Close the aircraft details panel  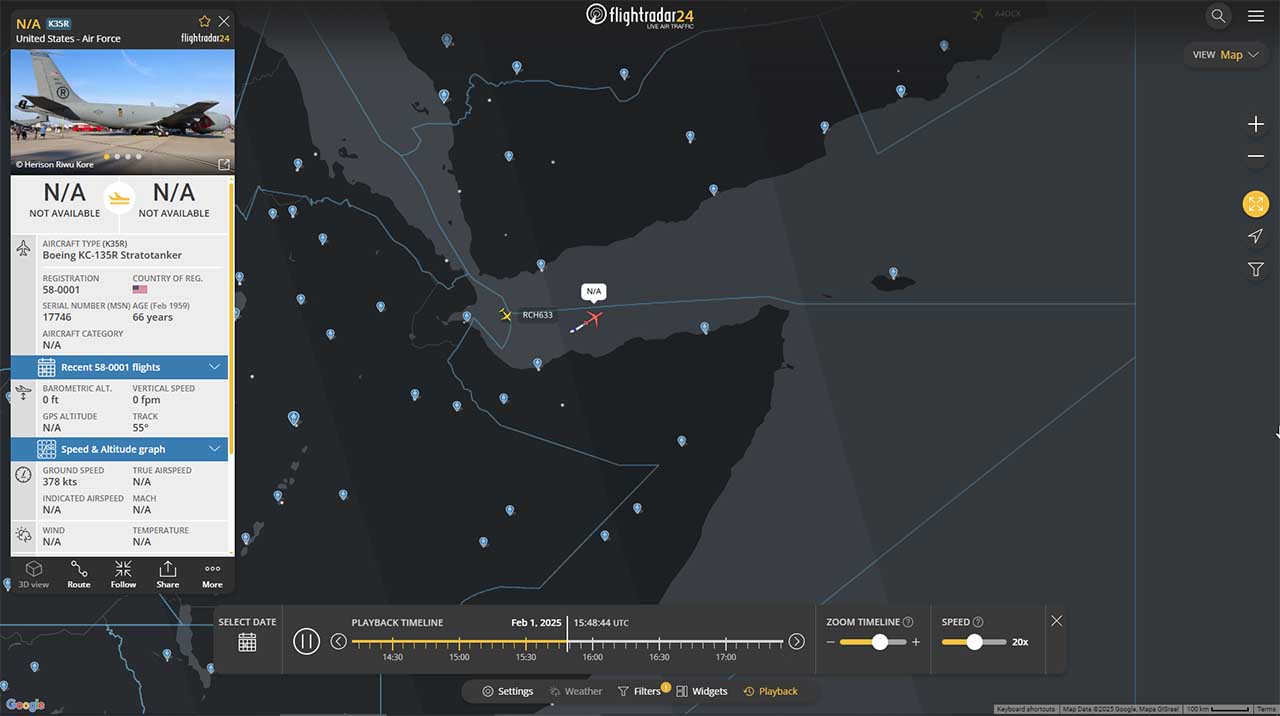point(224,21)
